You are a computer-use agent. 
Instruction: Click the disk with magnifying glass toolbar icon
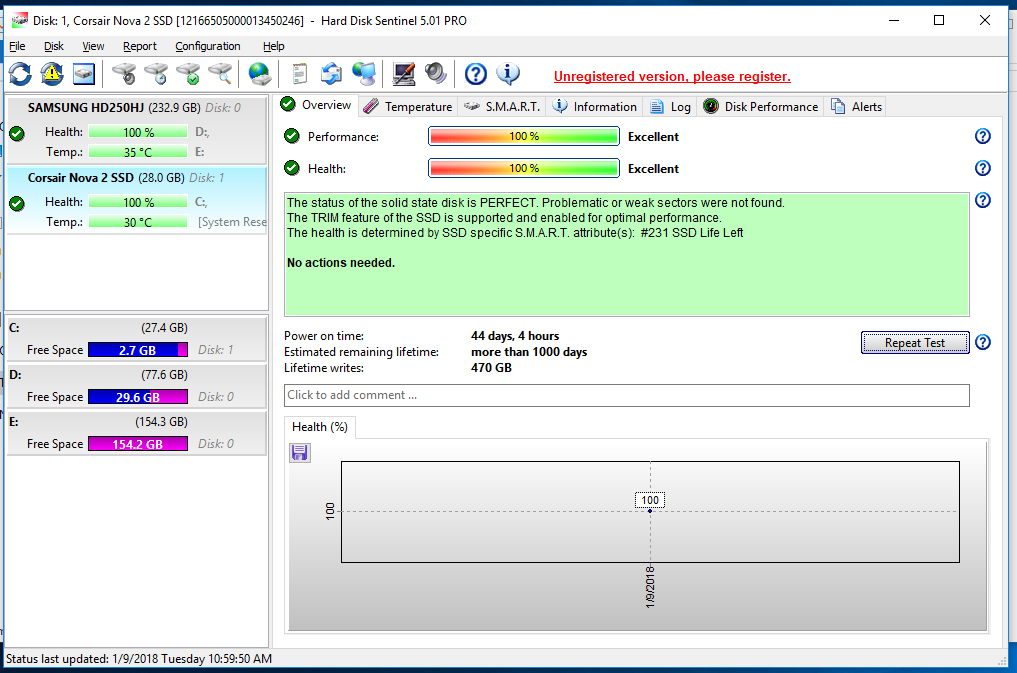(221, 74)
